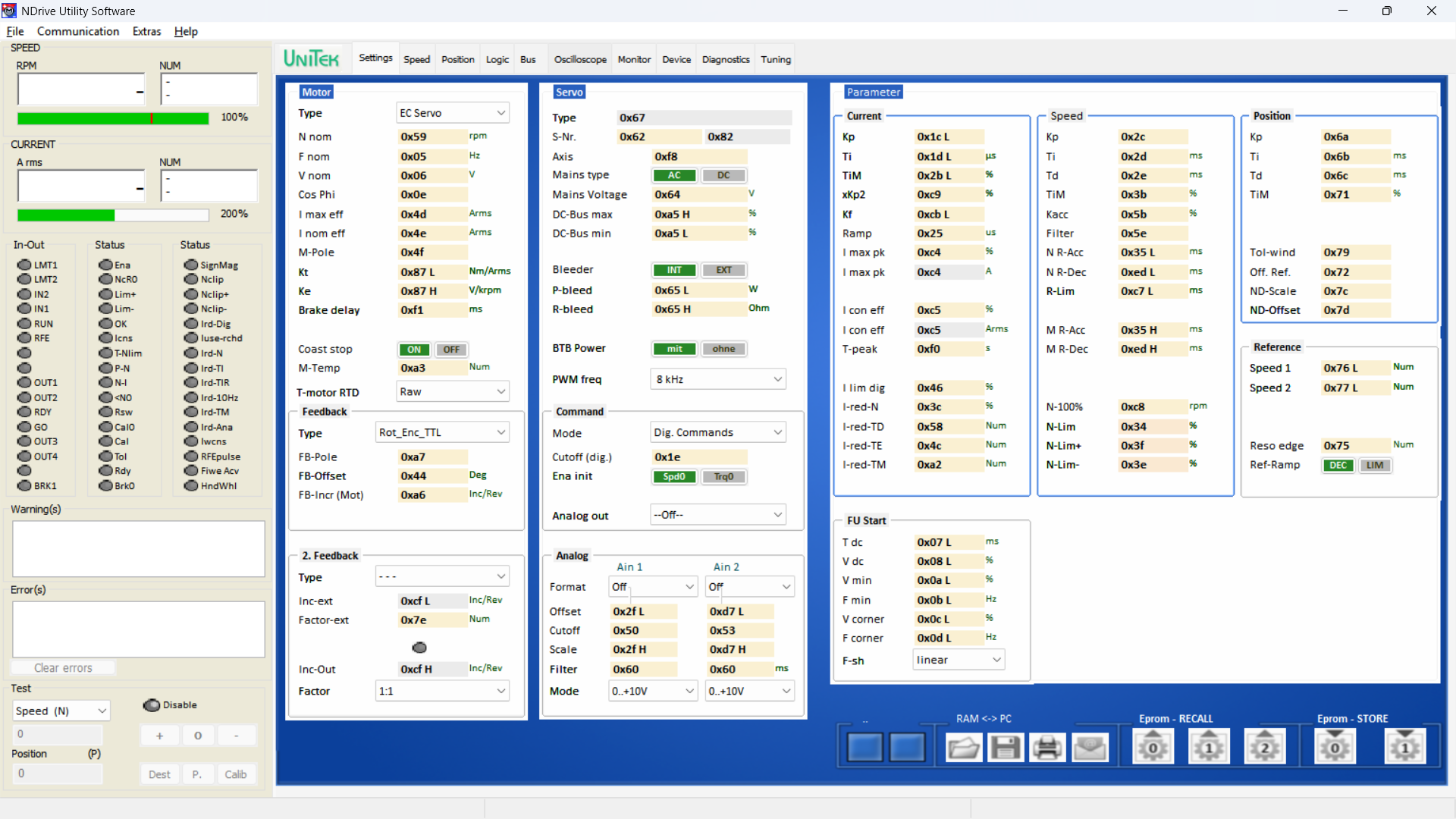1456x819 pixels.
Task: Open the PWM freq dropdown
Action: (x=717, y=379)
